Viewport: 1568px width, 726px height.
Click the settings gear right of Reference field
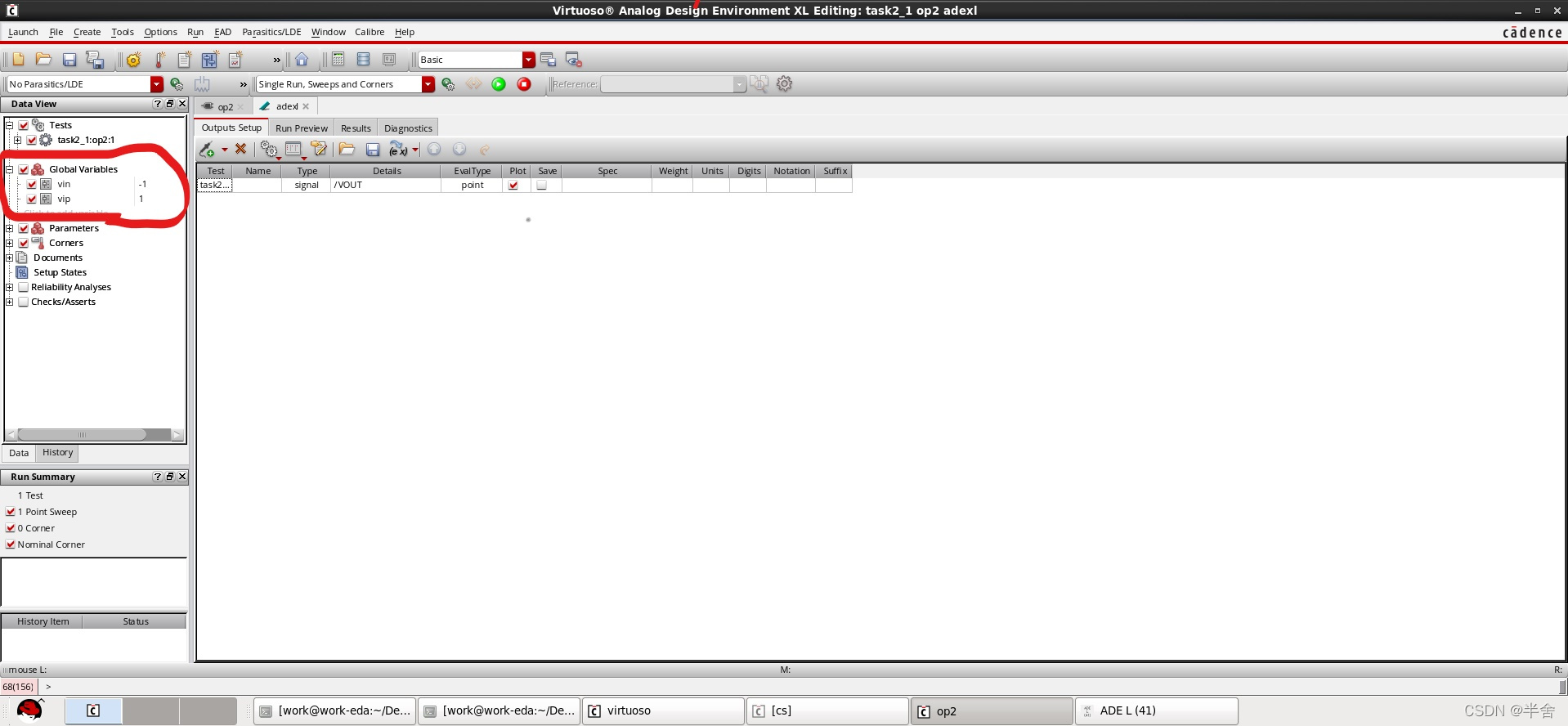tap(784, 84)
